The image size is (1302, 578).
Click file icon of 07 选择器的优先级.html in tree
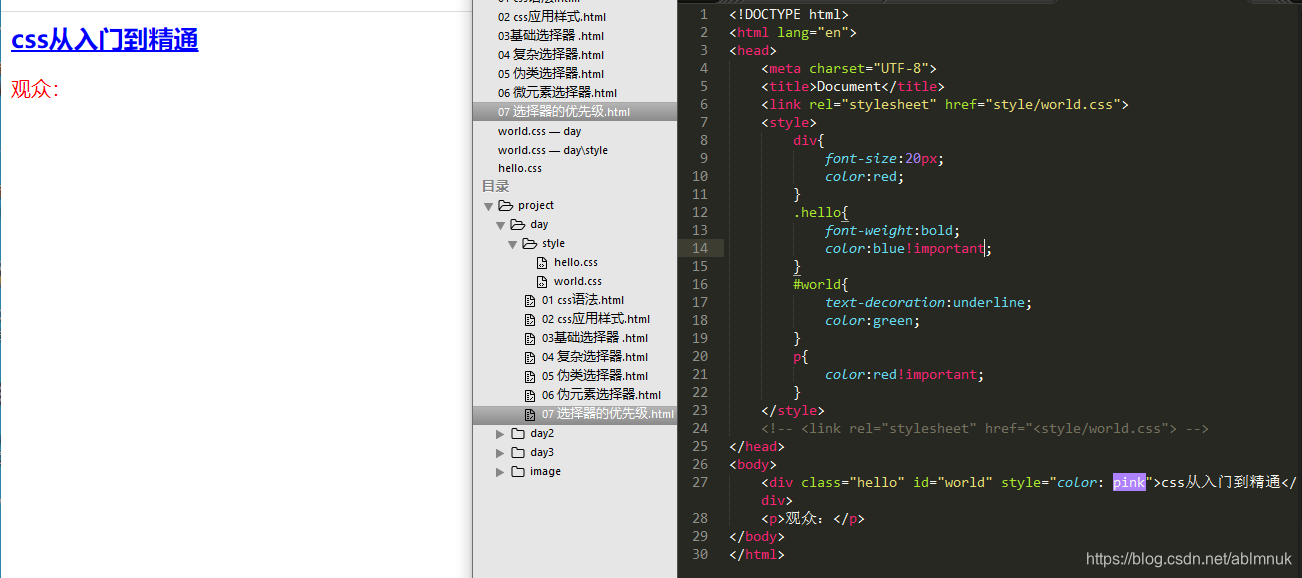point(530,414)
